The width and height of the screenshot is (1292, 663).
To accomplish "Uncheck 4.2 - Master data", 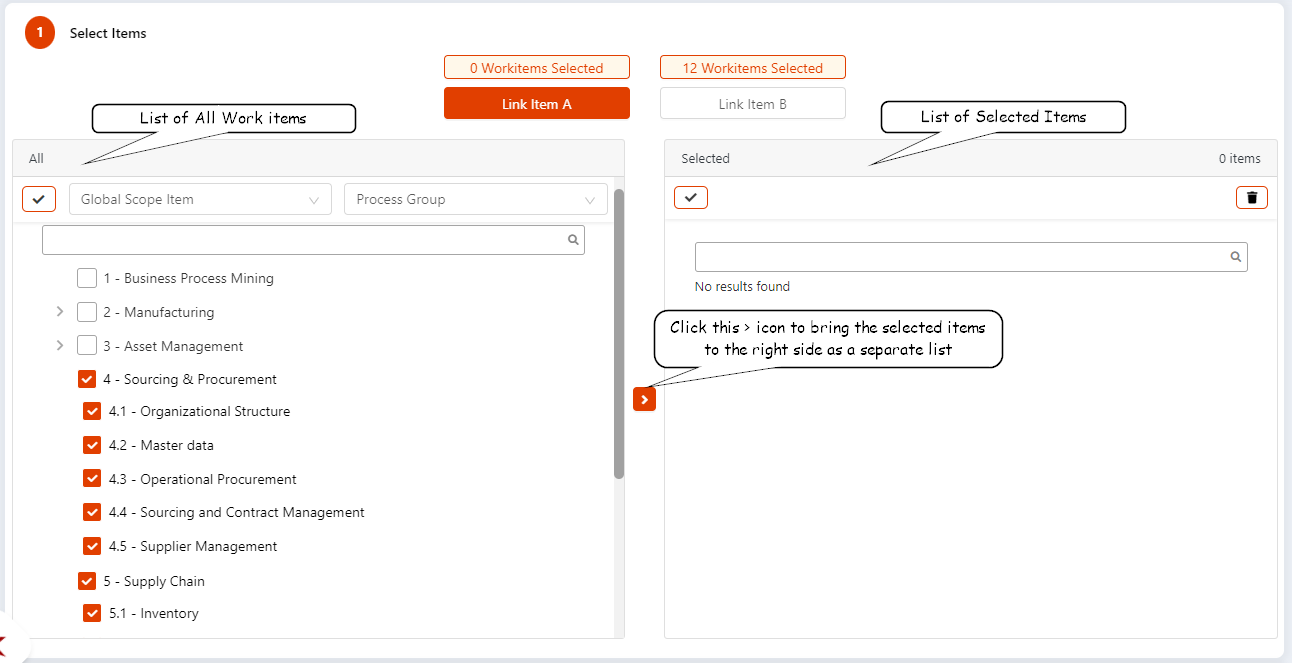I will click(92, 444).
